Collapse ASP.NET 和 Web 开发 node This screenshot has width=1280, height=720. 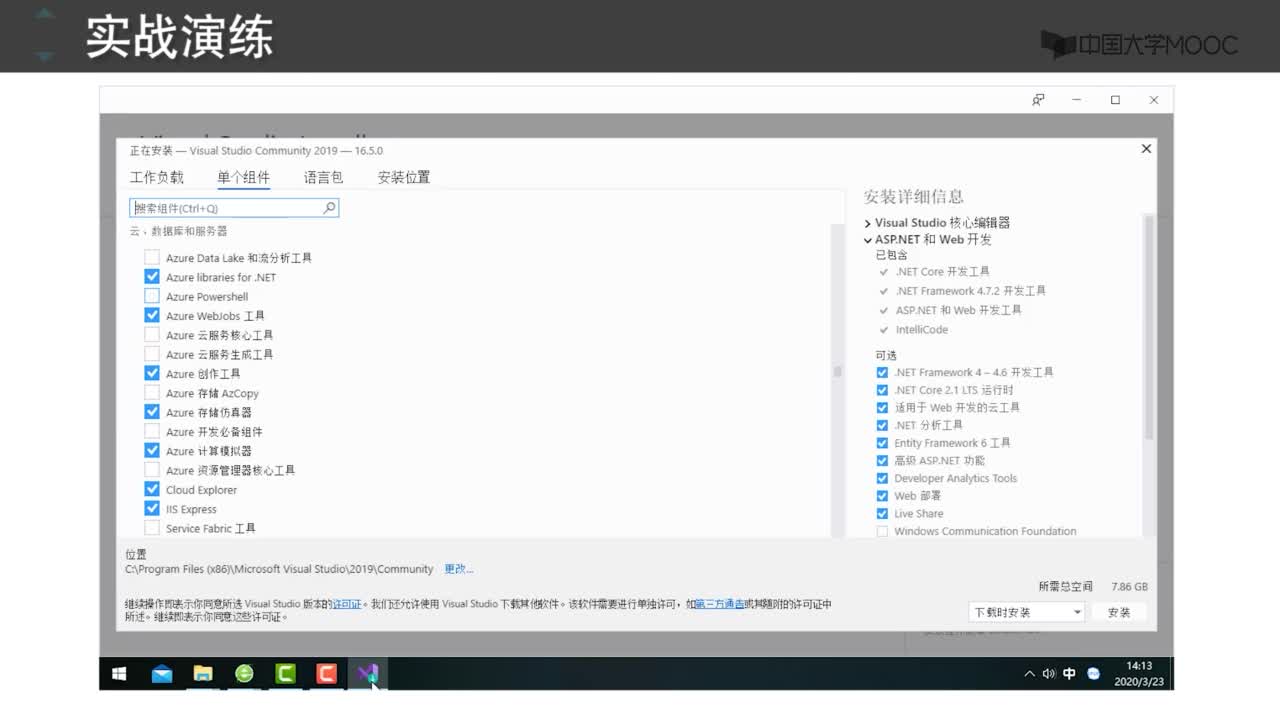click(868, 240)
